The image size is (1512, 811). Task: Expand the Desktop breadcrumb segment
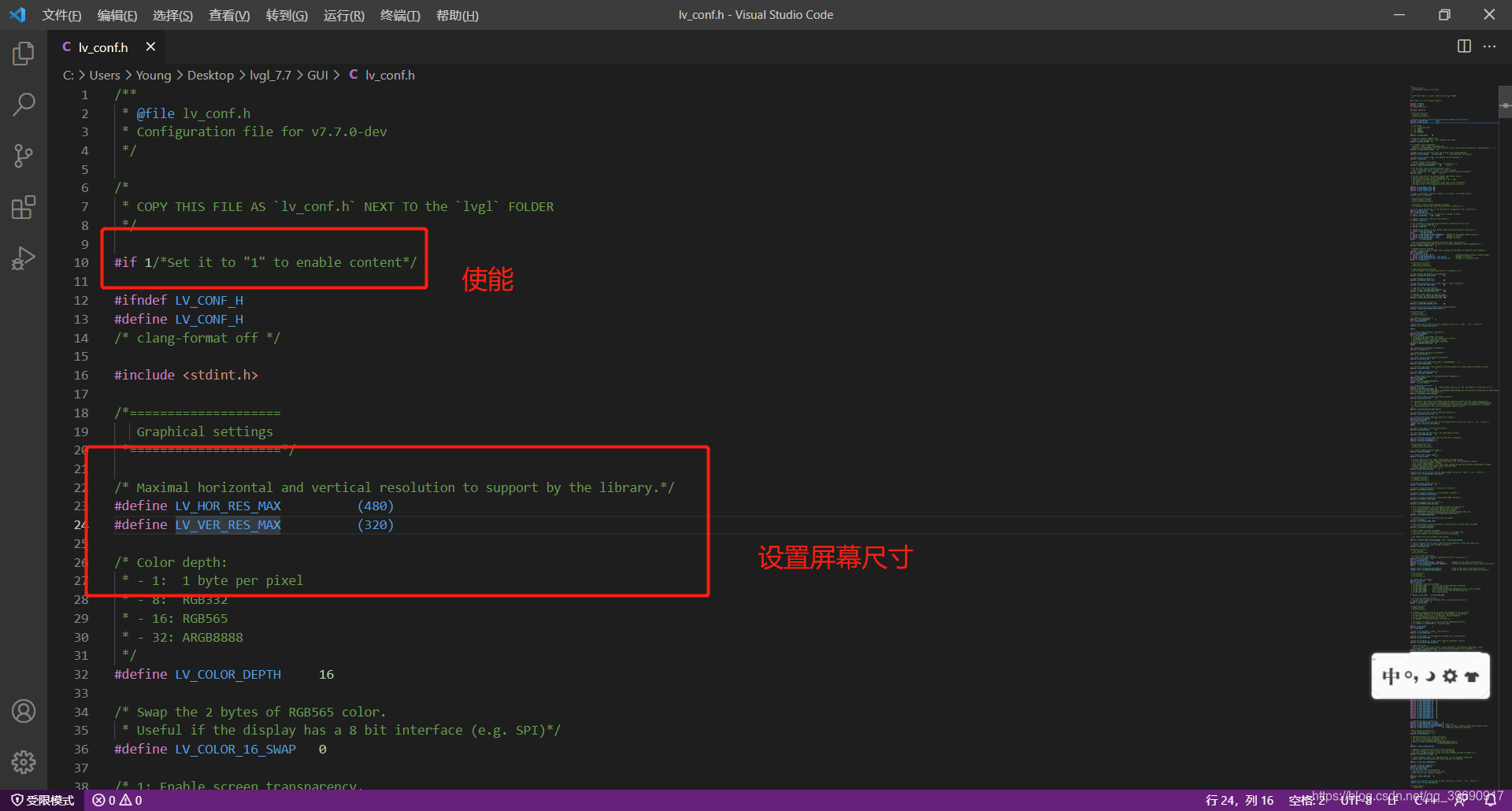(210, 75)
